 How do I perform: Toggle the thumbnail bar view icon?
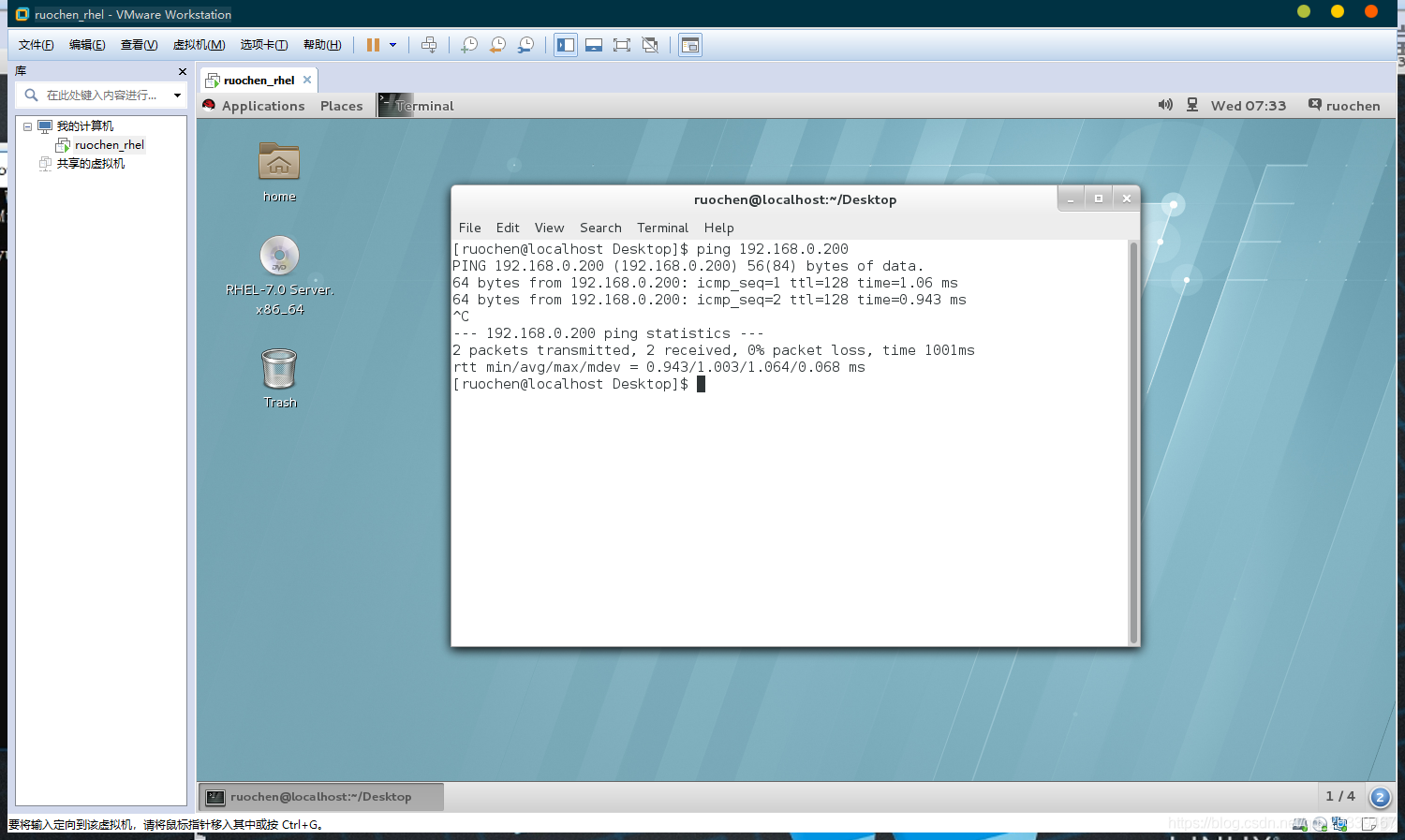click(x=594, y=45)
